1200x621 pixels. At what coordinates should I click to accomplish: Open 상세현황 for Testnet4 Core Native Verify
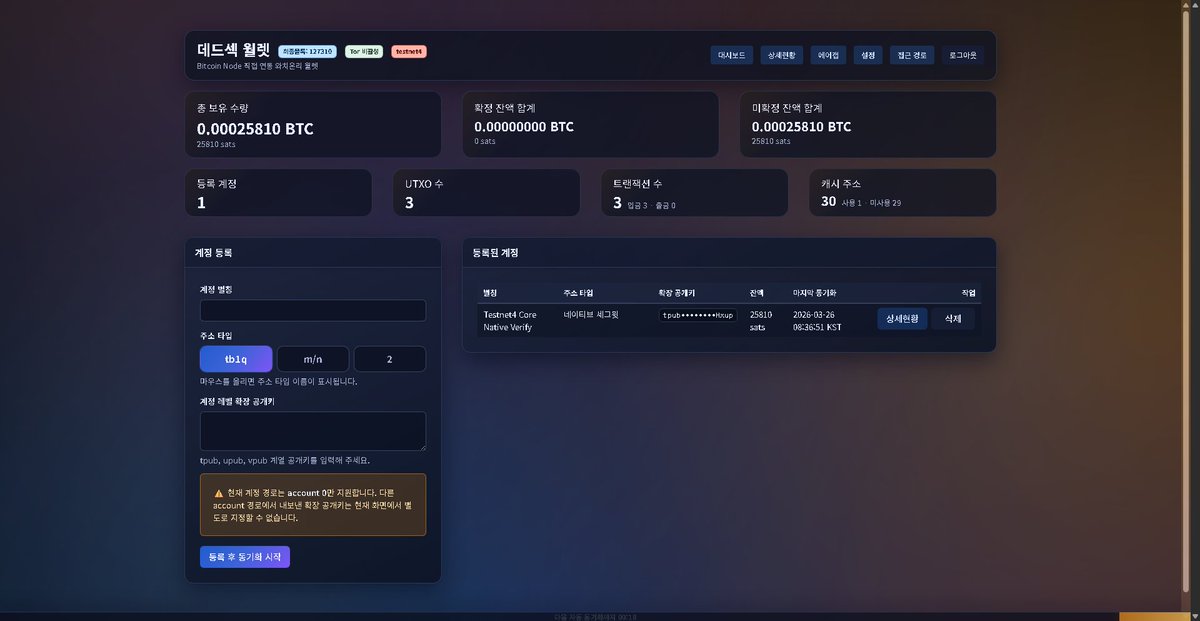(902, 319)
